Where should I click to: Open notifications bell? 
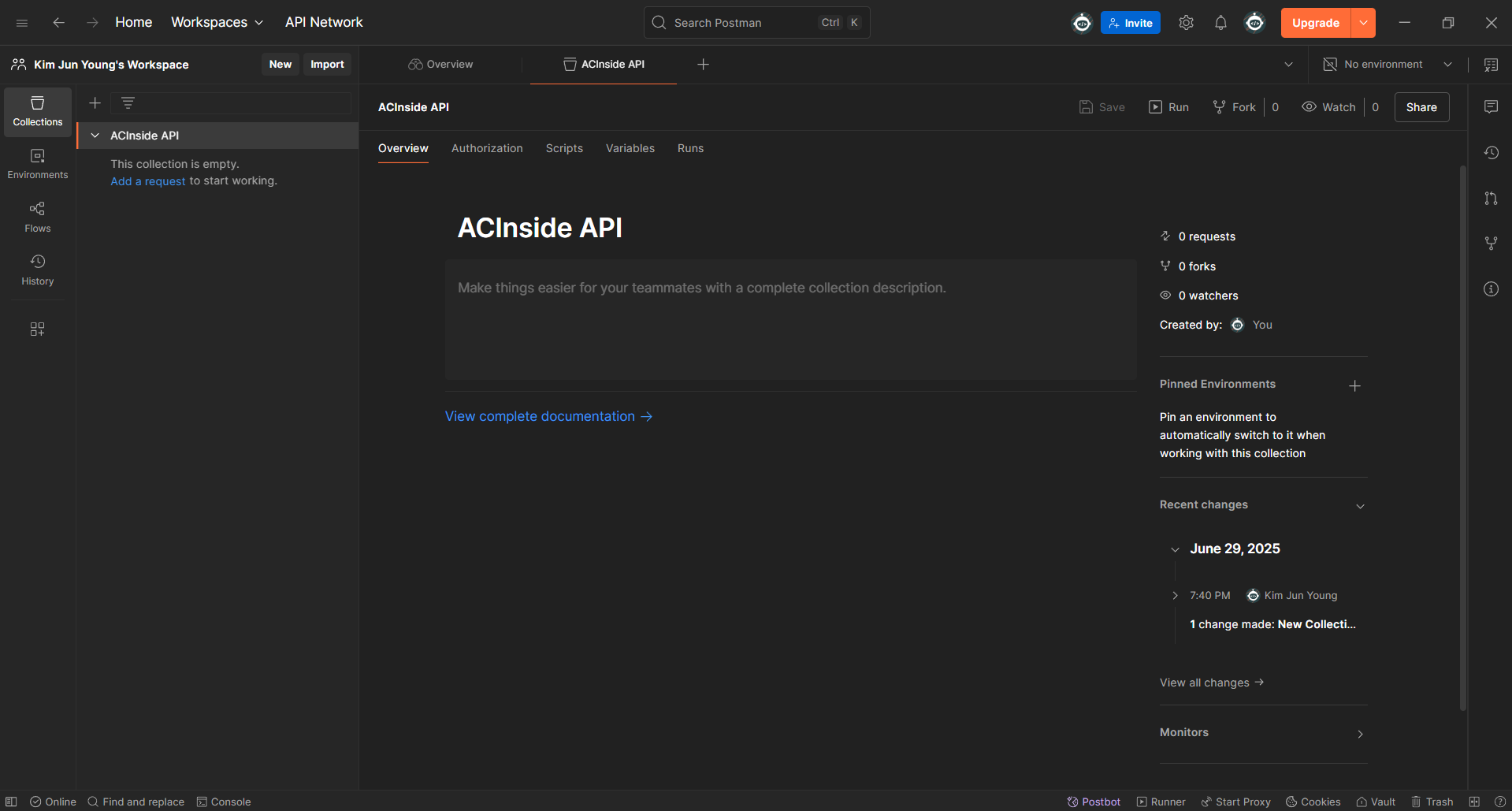[x=1220, y=23]
